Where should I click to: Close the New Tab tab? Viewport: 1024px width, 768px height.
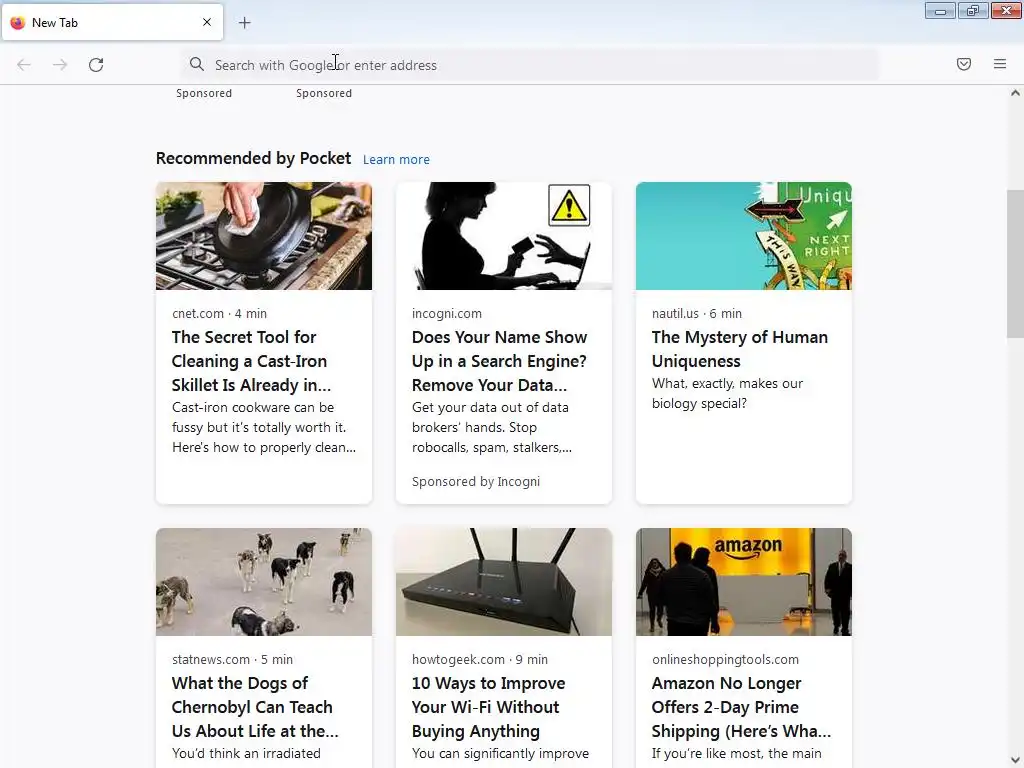point(207,22)
